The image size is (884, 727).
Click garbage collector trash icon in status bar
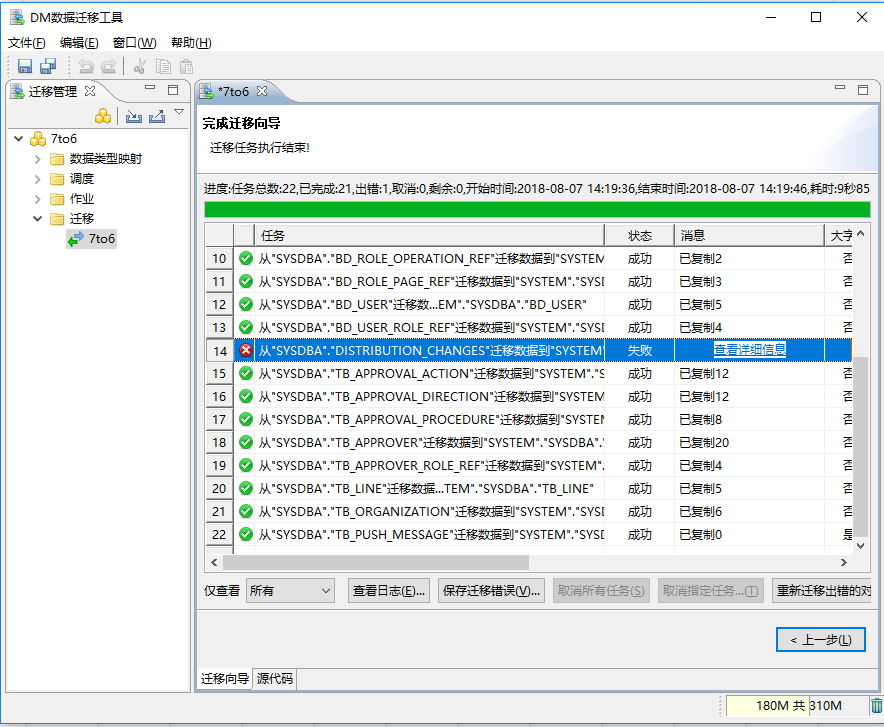pos(877,706)
